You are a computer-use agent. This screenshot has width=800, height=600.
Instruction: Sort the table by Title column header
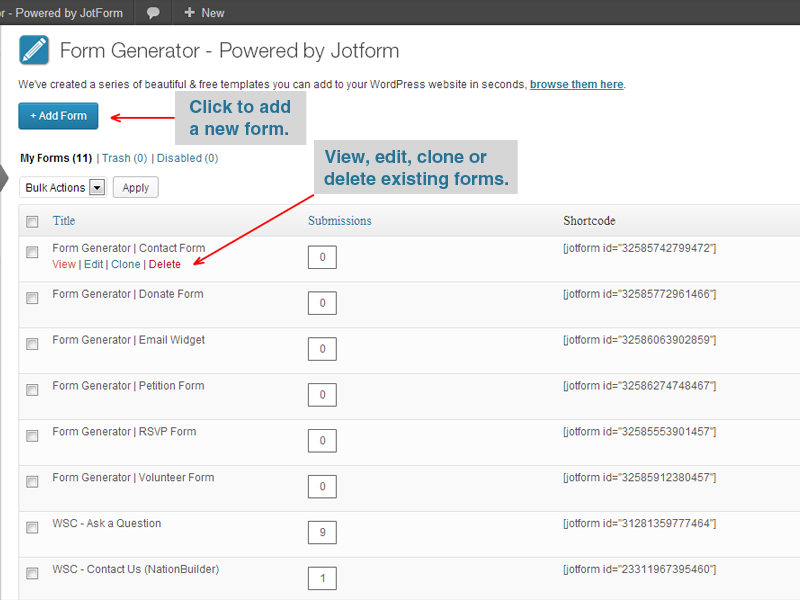pyautogui.click(x=64, y=221)
